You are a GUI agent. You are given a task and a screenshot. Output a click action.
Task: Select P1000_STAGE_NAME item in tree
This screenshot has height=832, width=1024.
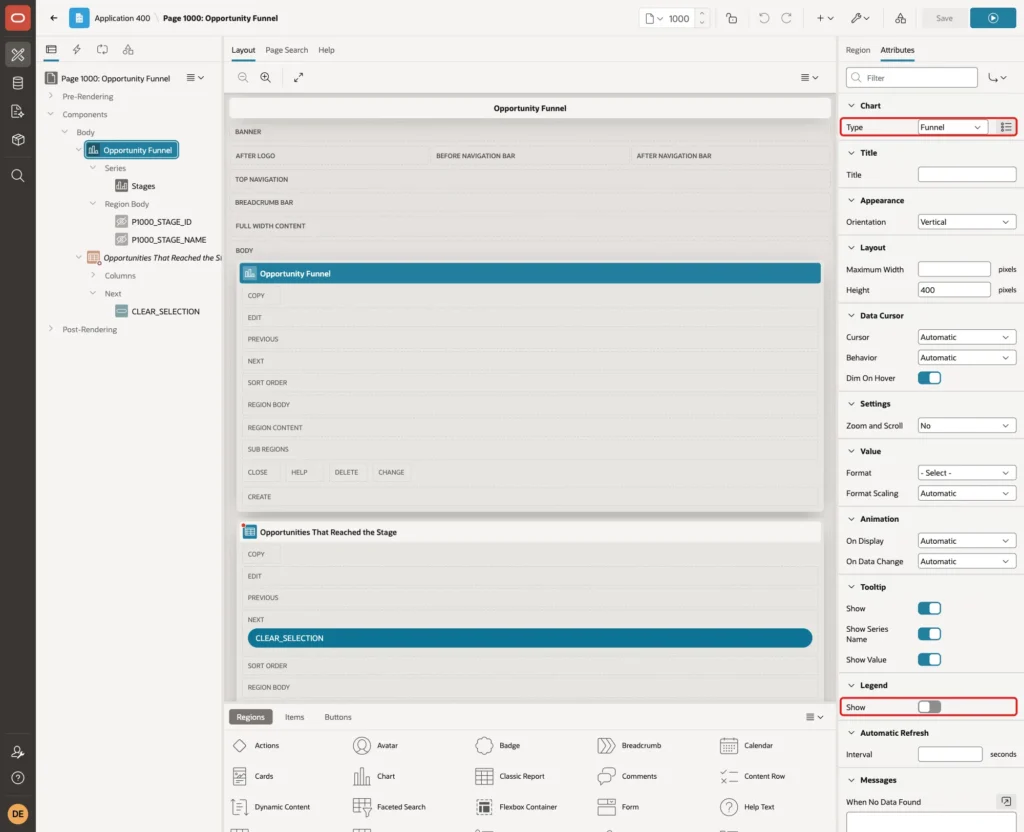click(x=168, y=240)
